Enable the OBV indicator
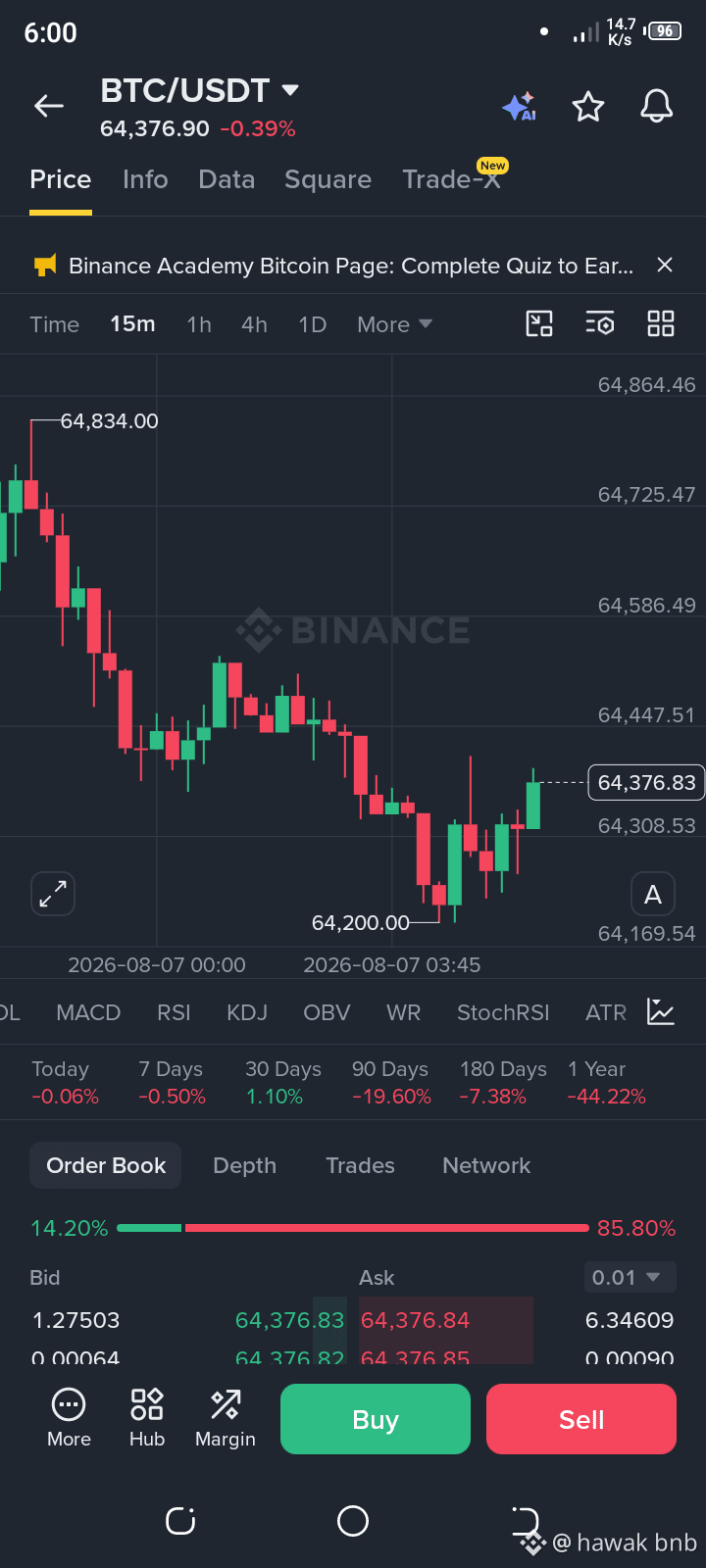 pos(327,1012)
